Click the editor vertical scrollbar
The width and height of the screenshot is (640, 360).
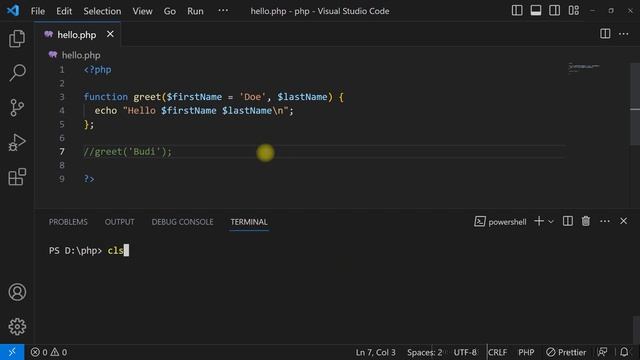pos(635,104)
